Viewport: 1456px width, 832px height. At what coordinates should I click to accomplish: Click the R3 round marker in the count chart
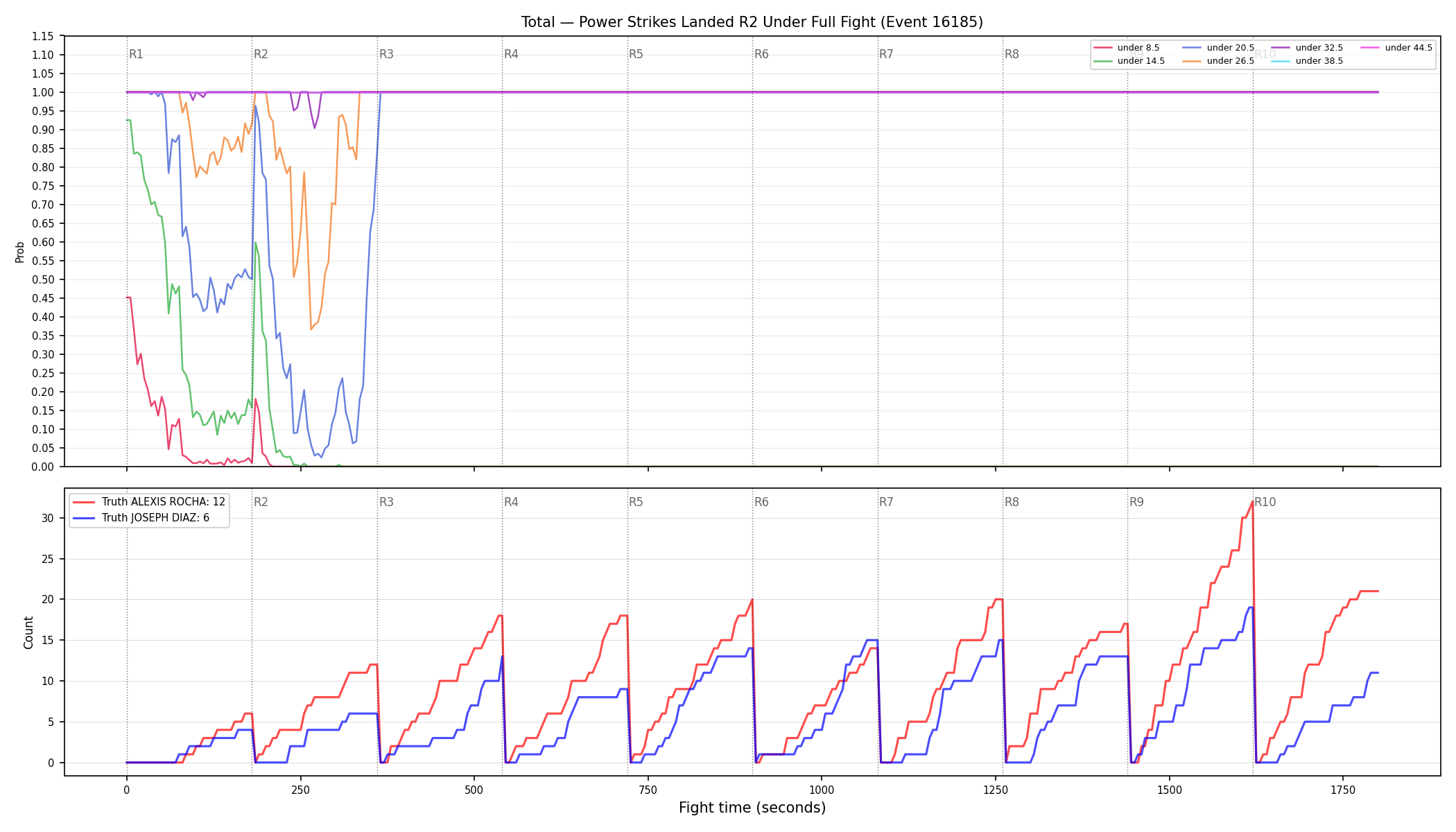386,502
